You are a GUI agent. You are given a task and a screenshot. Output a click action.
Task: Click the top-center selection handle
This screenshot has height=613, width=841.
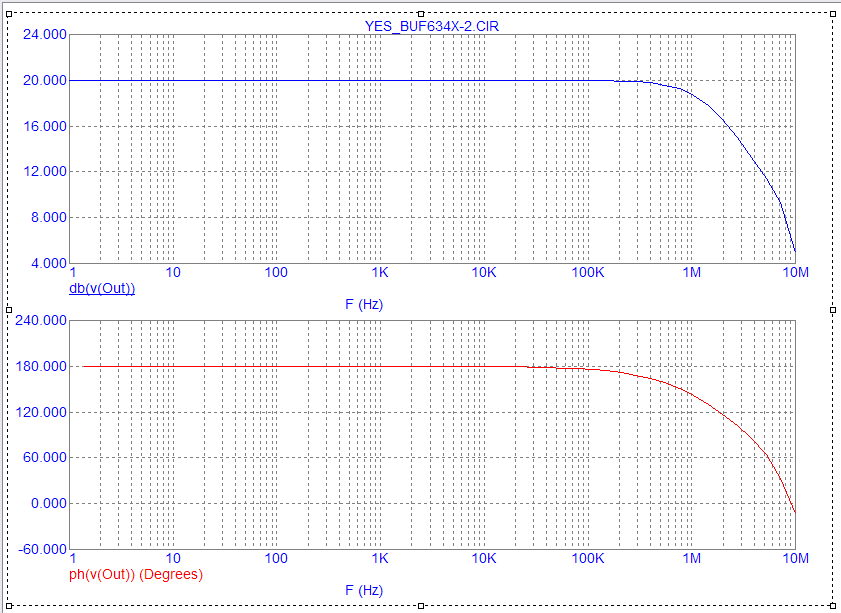click(421, 14)
